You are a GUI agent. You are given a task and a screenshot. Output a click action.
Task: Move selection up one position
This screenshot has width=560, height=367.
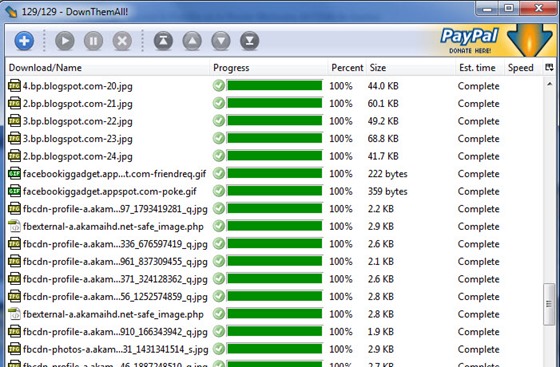[x=192, y=41]
